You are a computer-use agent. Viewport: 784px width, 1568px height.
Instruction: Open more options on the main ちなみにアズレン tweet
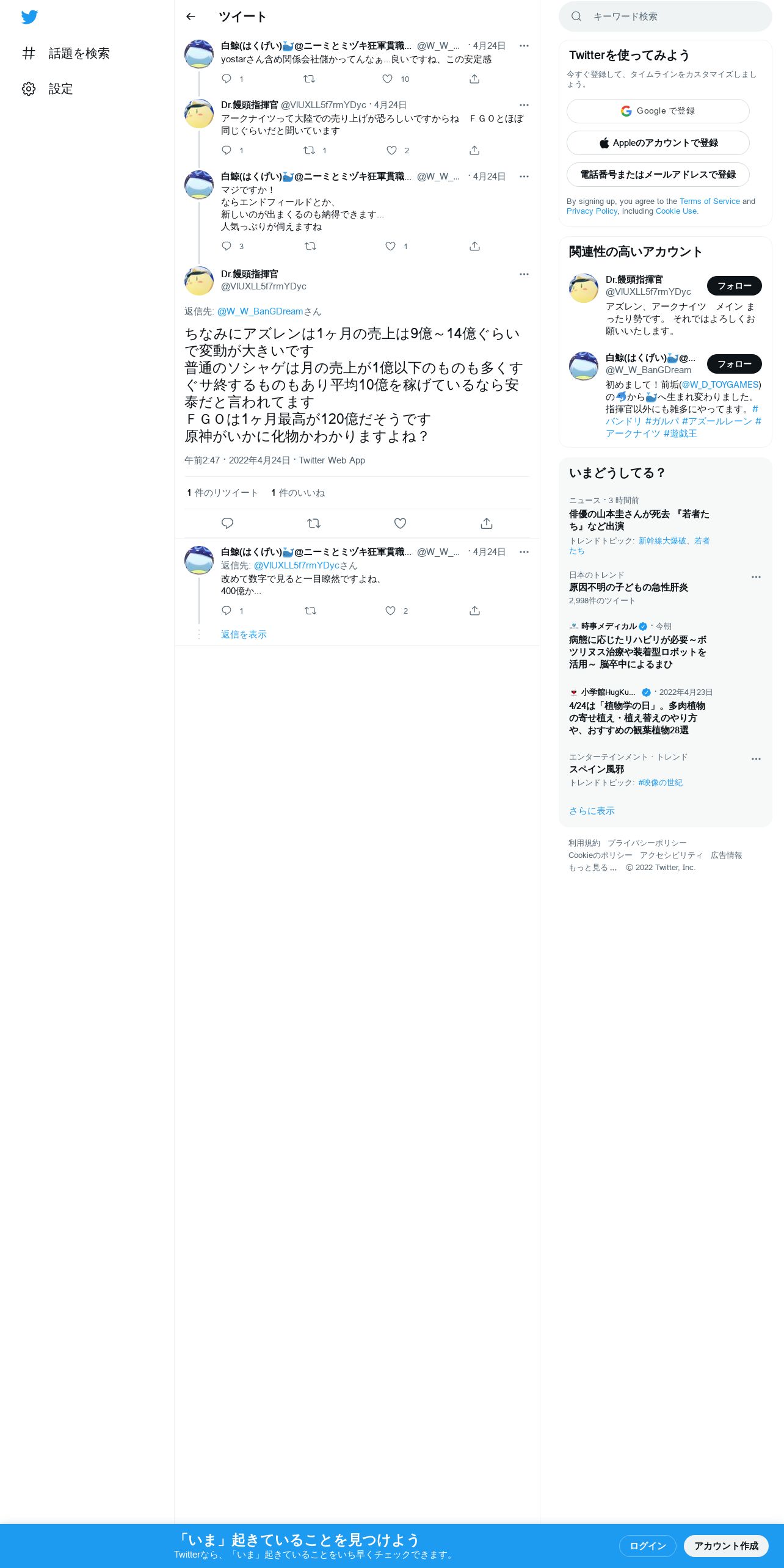click(x=524, y=274)
